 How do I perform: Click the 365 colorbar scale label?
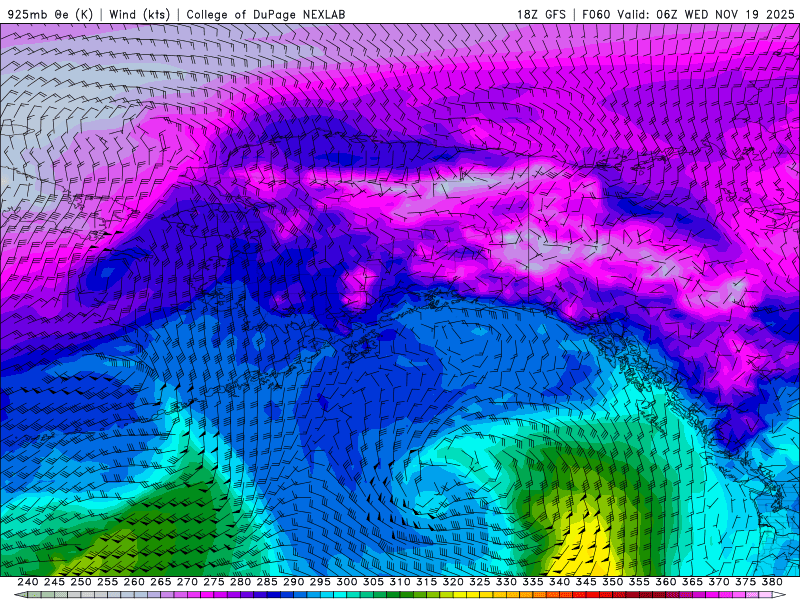pos(692,582)
